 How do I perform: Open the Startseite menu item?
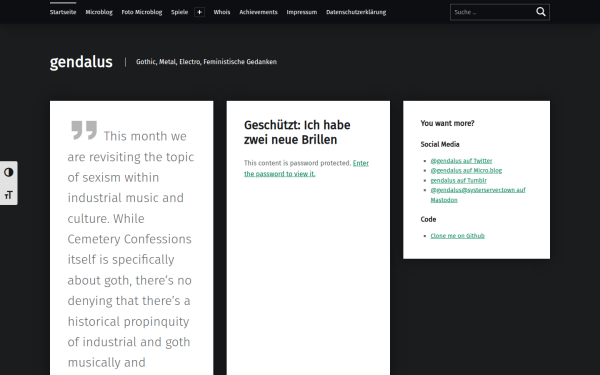pyautogui.click(x=63, y=12)
